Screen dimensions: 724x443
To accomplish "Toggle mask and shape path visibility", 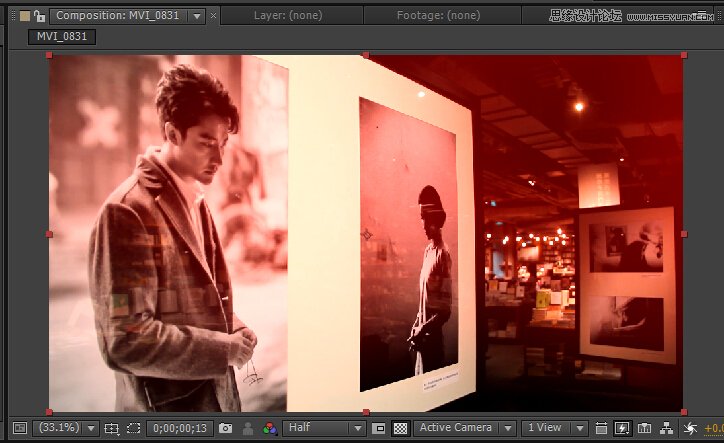I will point(133,428).
